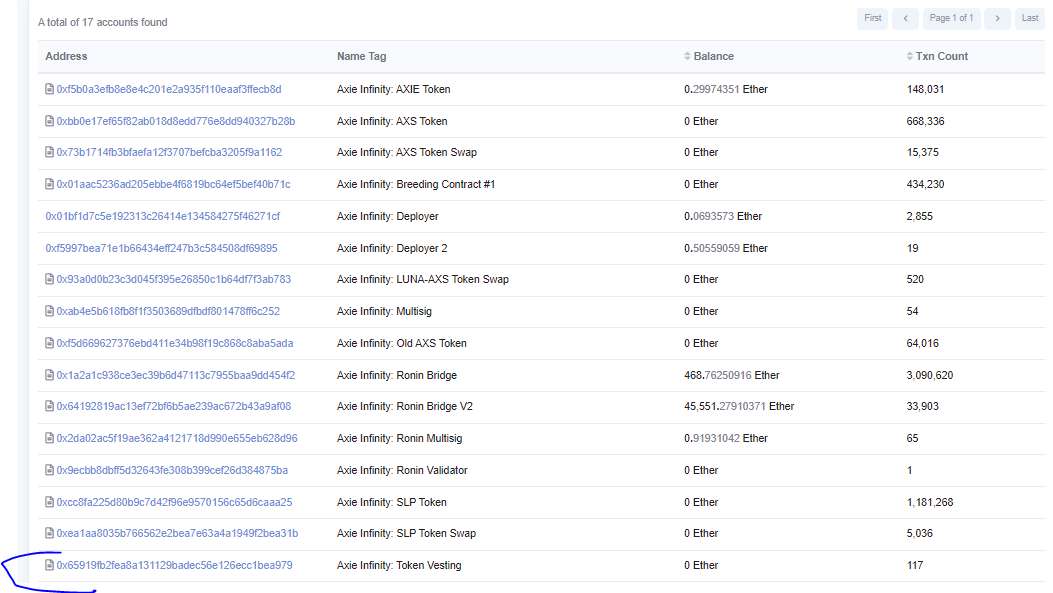Sort table by Txn Count arrows
This screenshot has width=1053, height=593.
[x=909, y=56]
